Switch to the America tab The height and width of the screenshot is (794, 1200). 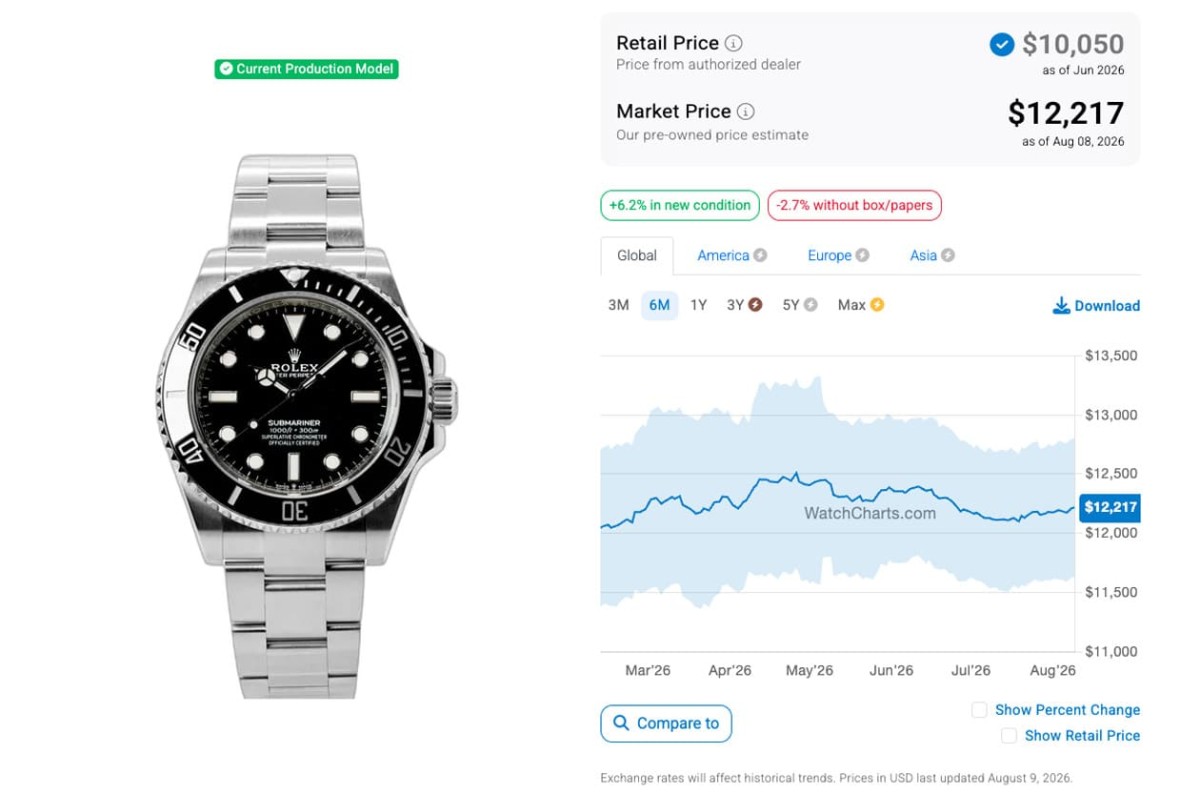723,256
